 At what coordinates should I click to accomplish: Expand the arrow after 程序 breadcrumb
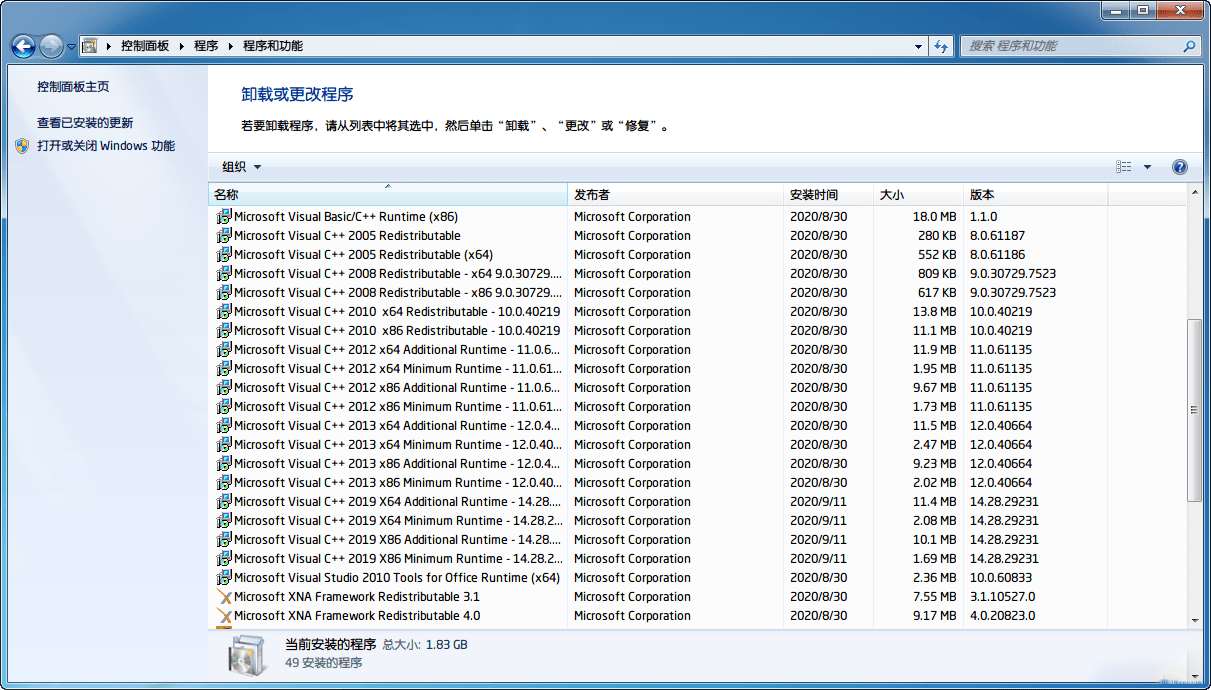coord(231,46)
